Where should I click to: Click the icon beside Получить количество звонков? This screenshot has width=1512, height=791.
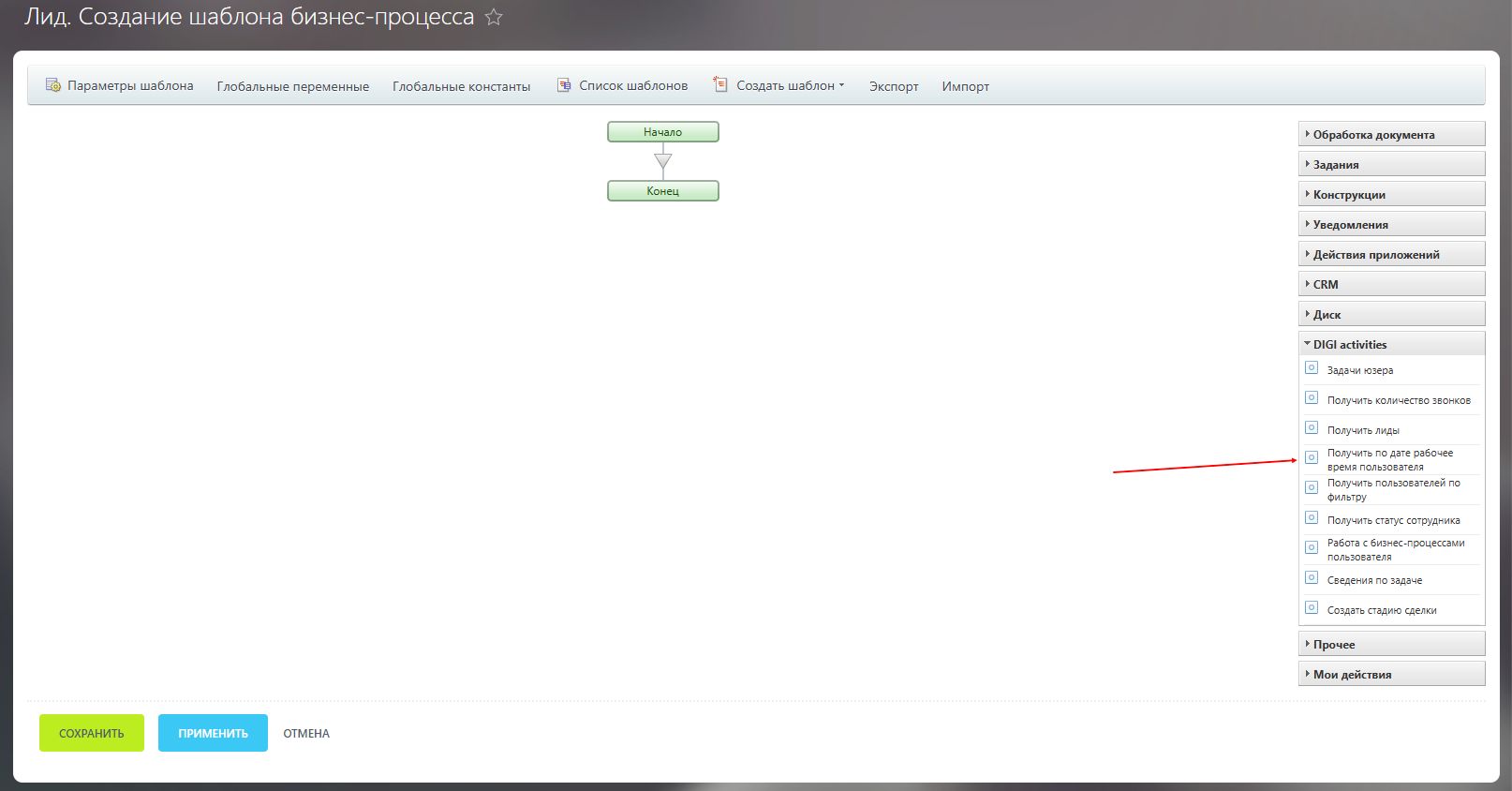[1312, 397]
